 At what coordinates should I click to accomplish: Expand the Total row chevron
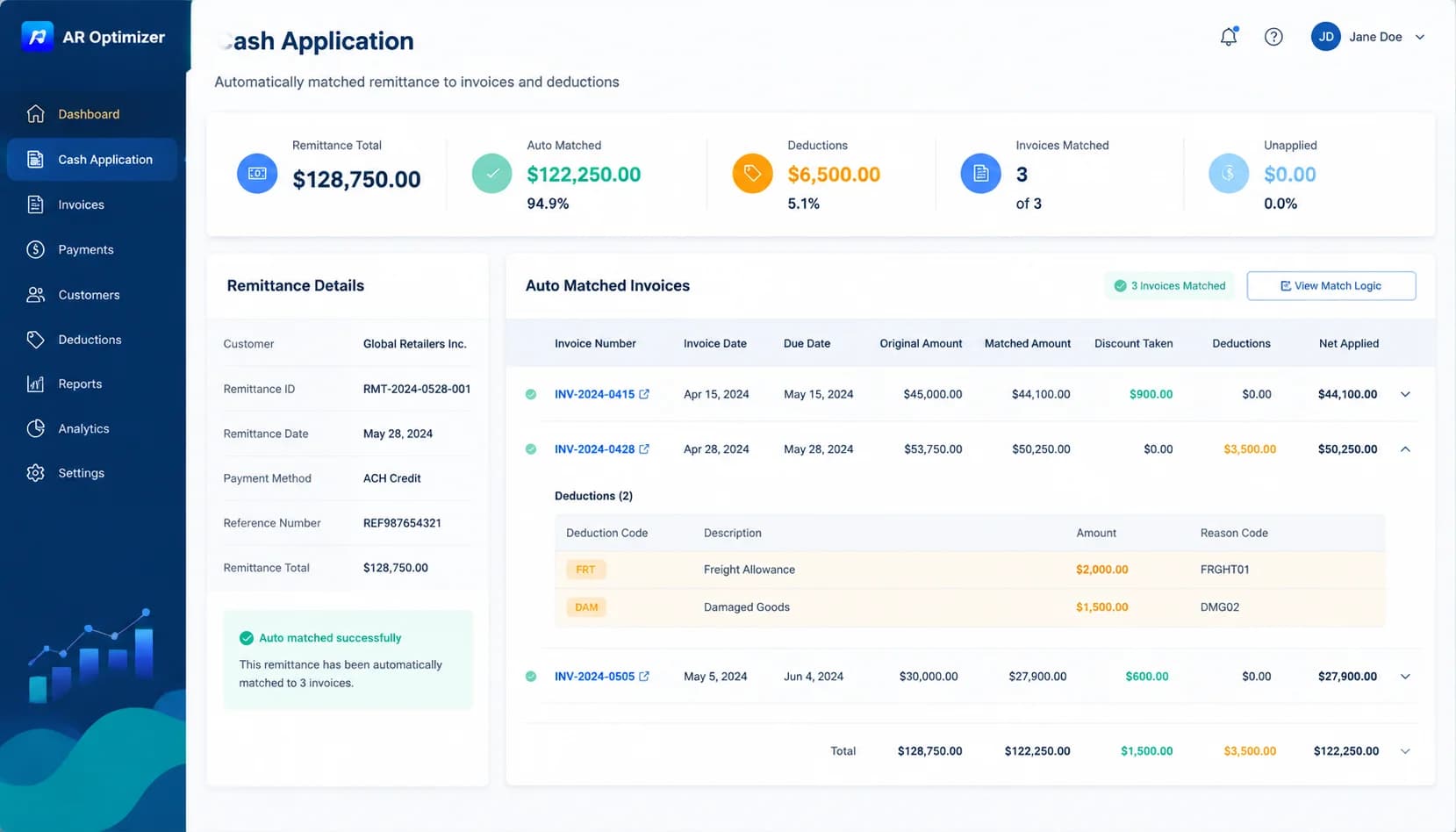click(x=1405, y=751)
